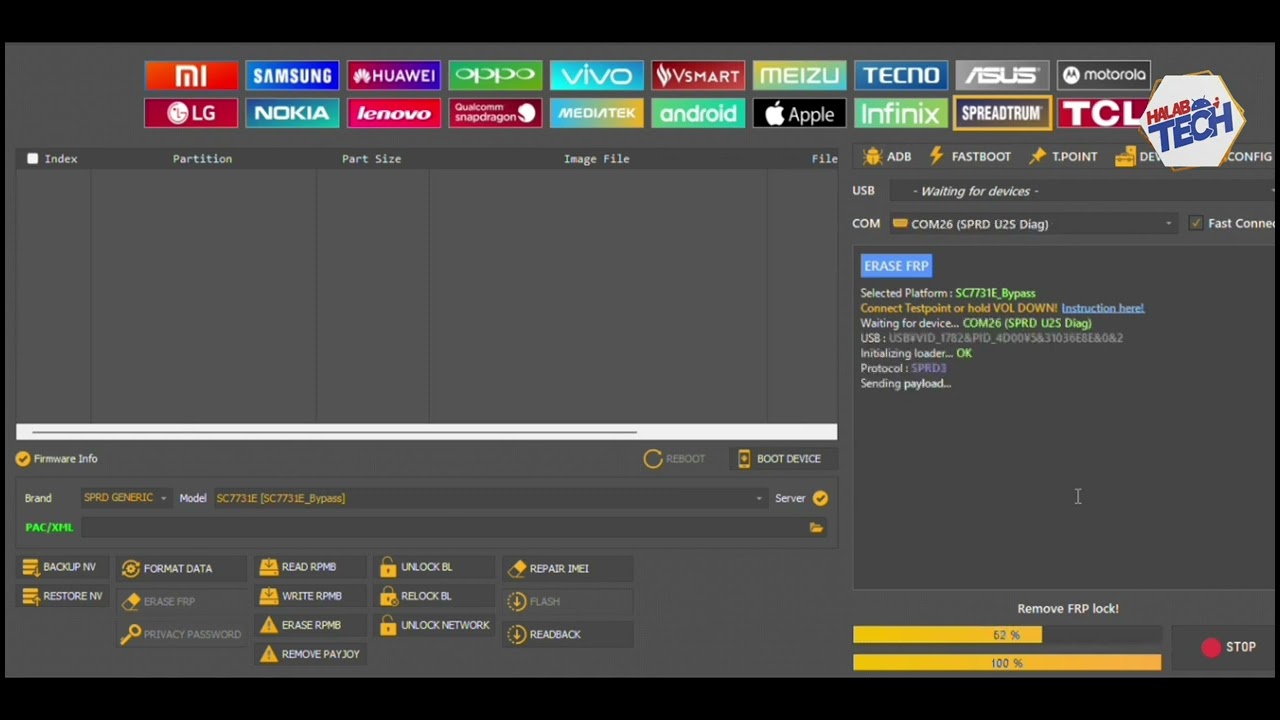Click the ERASE FRP log heading
1280x720 pixels.
(896, 266)
